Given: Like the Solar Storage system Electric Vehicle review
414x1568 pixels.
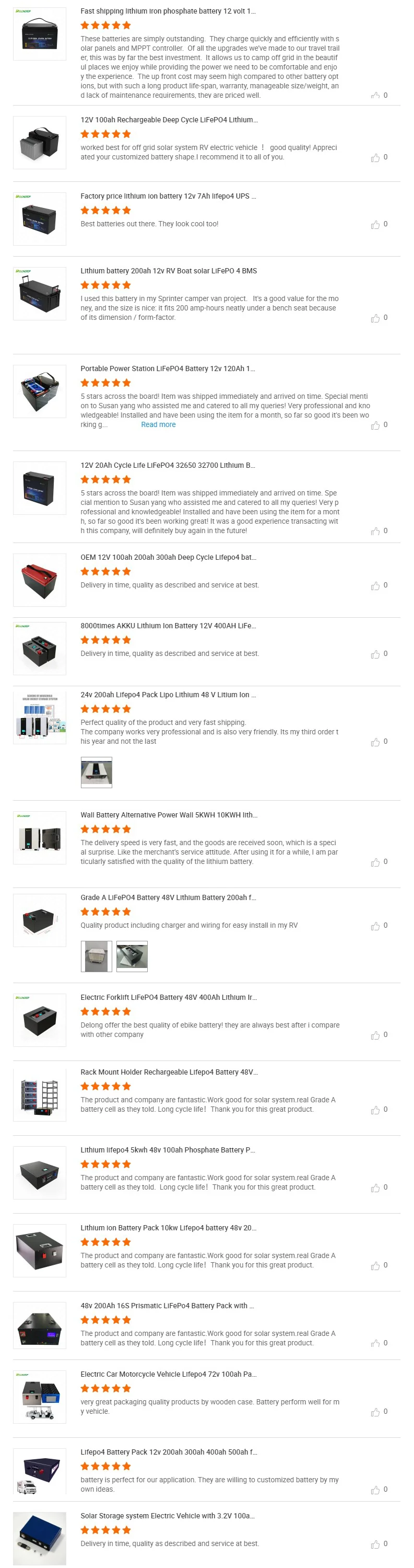Looking at the screenshot, I should 375,1544.
